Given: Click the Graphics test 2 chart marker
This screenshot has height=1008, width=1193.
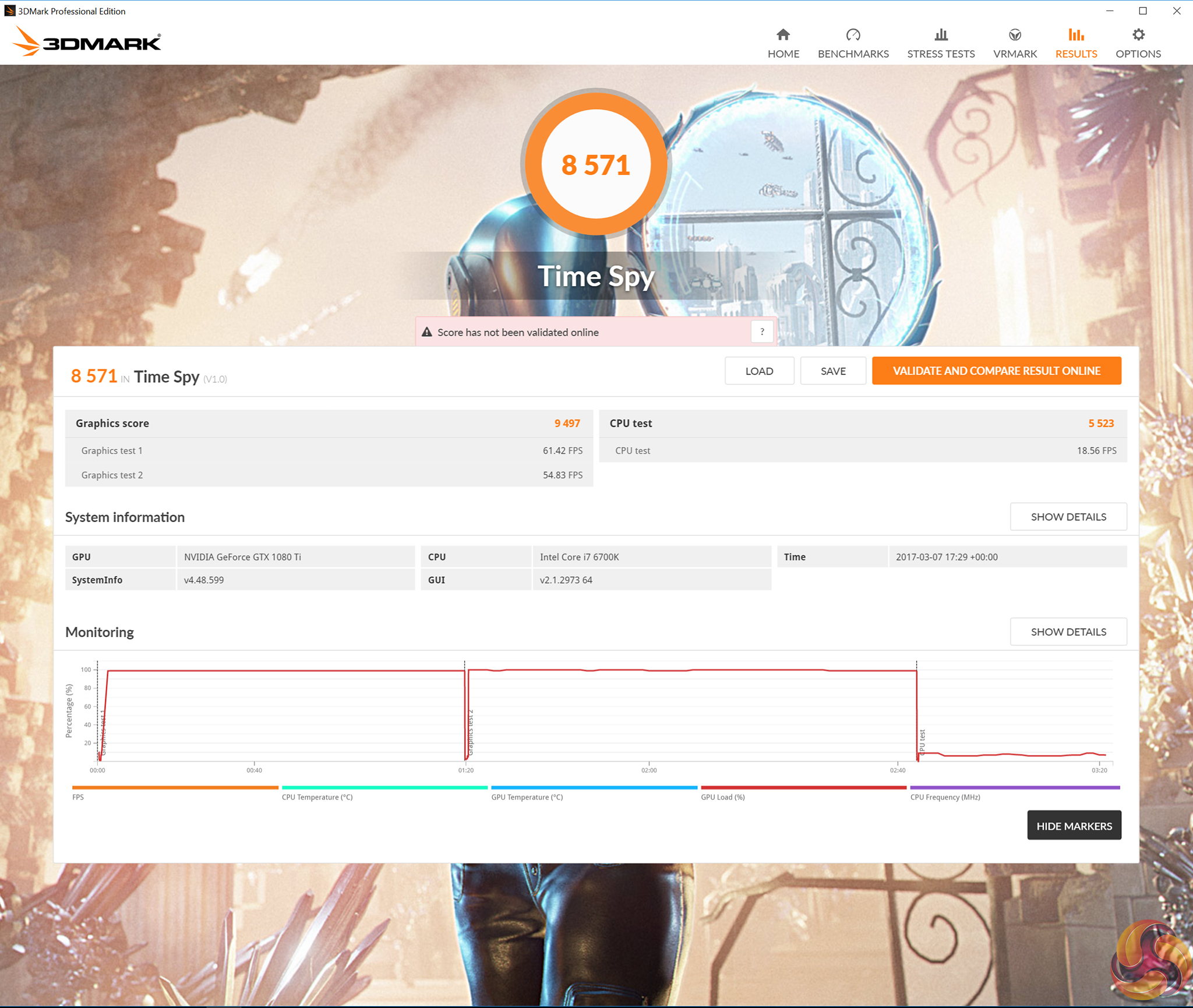Looking at the screenshot, I should (471, 731).
